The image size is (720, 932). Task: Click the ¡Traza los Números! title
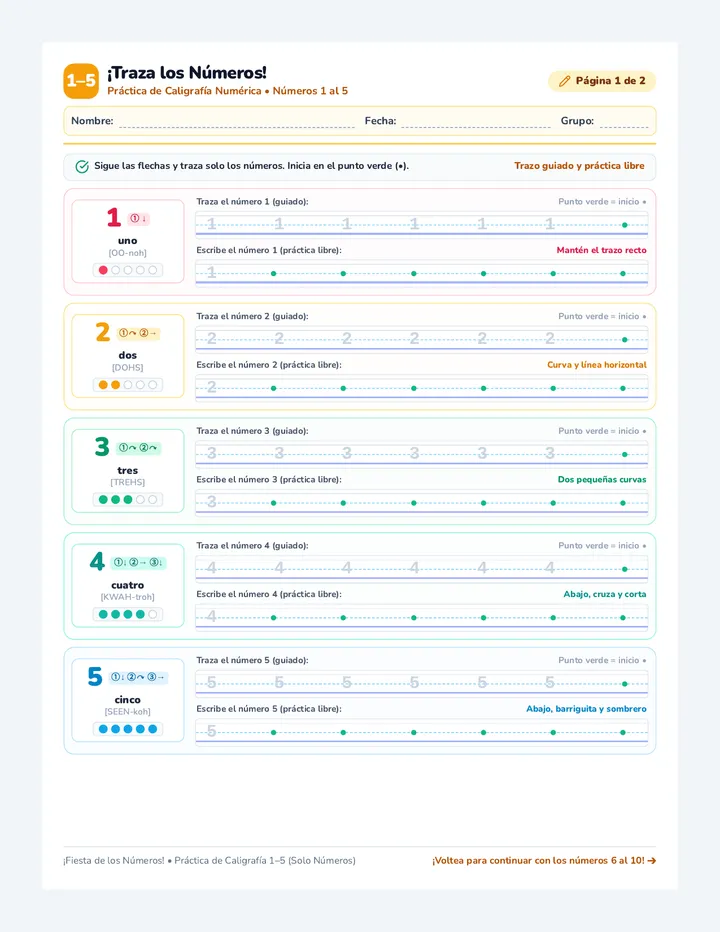tap(187, 73)
